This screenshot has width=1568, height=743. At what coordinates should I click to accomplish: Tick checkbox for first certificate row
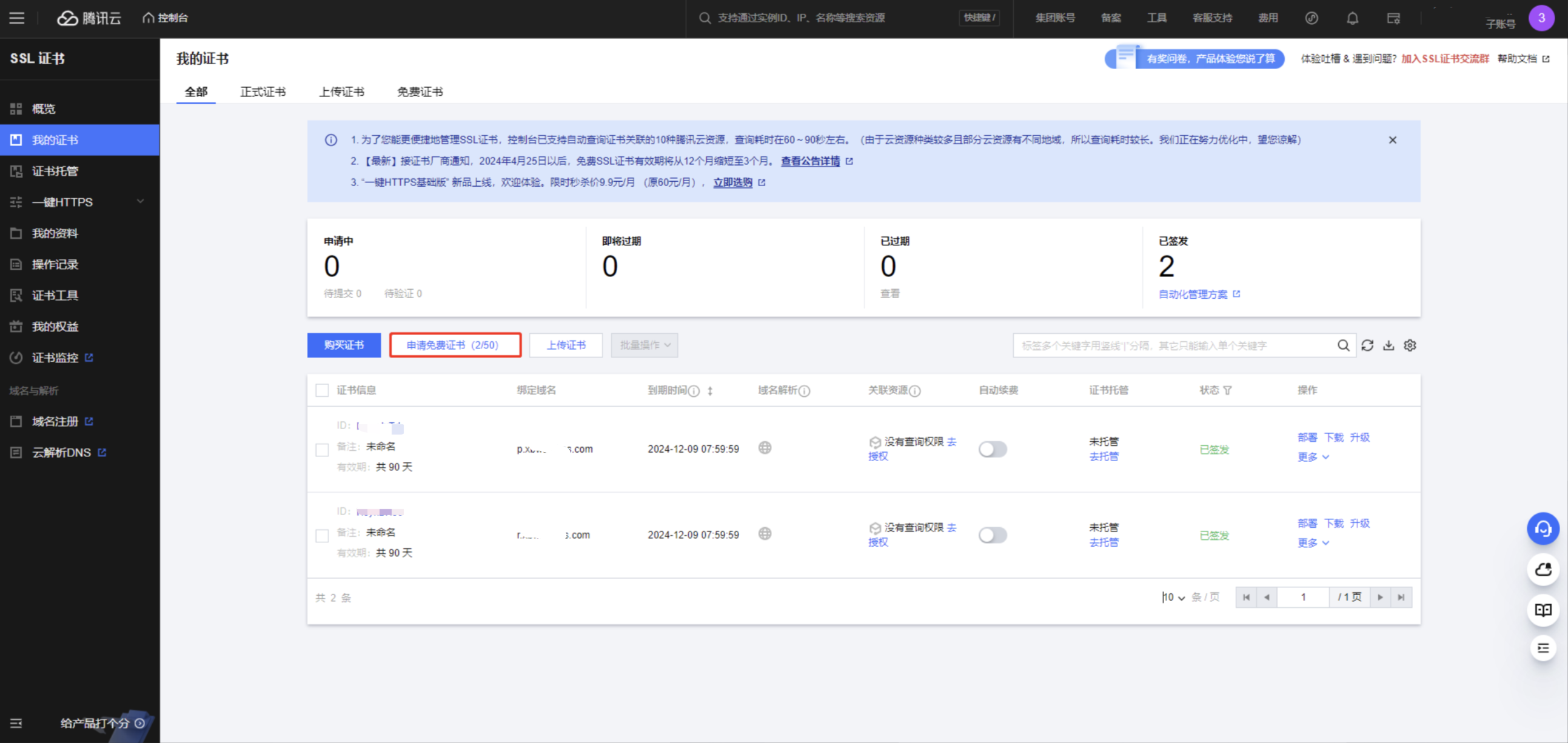pyautogui.click(x=322, y=450)
